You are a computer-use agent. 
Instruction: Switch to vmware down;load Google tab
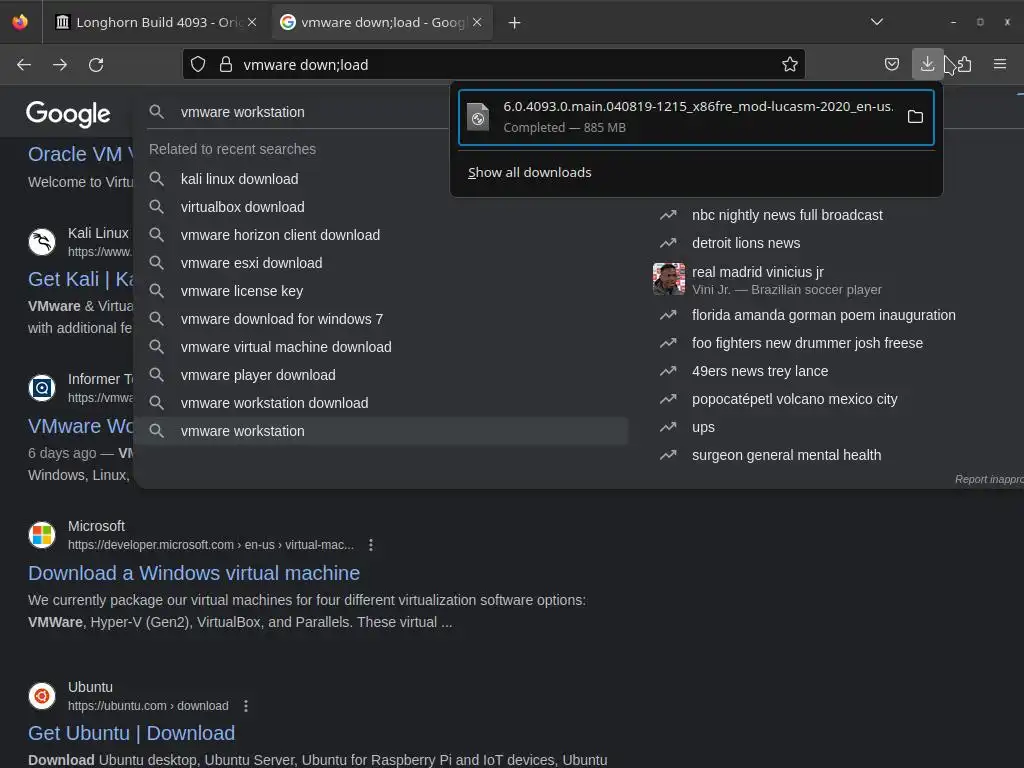point(382,22)
